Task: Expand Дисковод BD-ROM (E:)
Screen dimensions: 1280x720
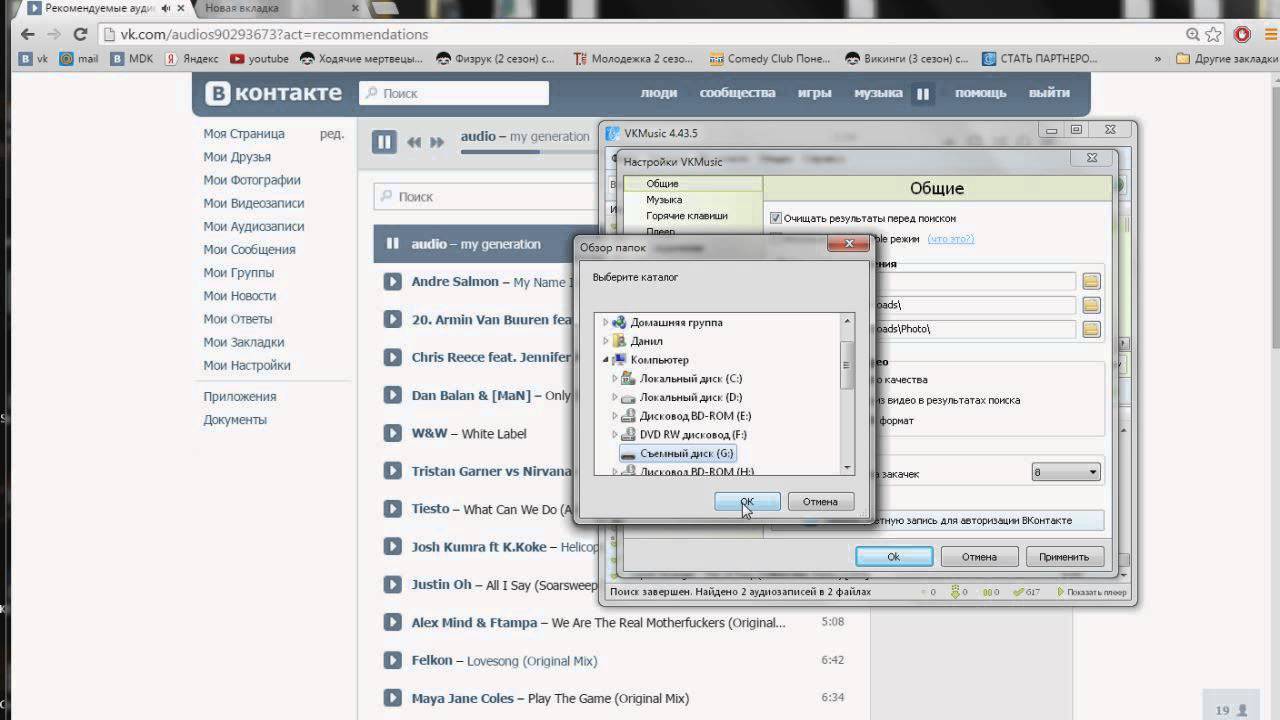Action: click(x=615, y=416)
